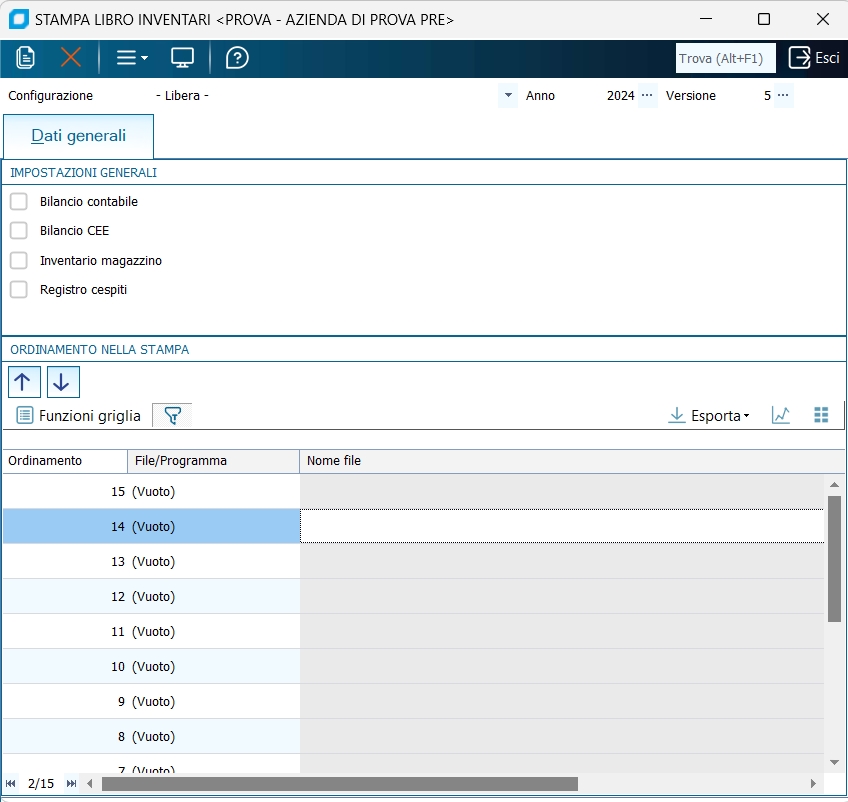Click the Trova search field
The width and height of the screenshot is (848, 802).
(x=725, y=58)
